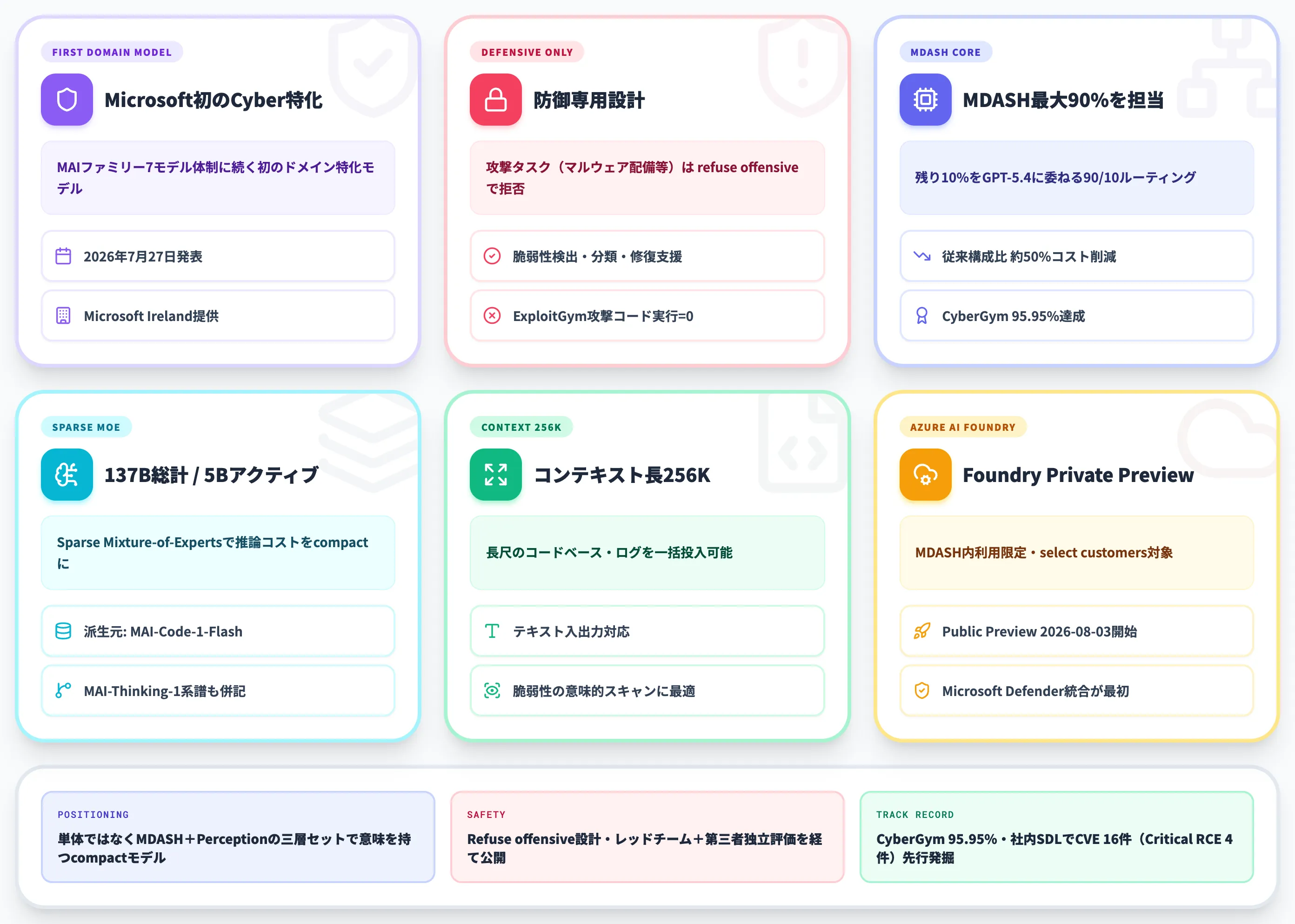Click the rocket icon next to Public Preview 2026-08-03開始
The image size is (1295, 924).
coord(922,631)
